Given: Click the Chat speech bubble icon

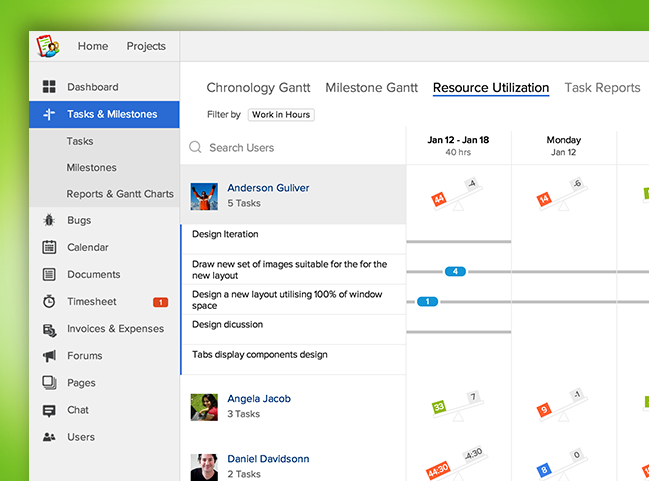Looking at the screenshot, I should (49, 410).
